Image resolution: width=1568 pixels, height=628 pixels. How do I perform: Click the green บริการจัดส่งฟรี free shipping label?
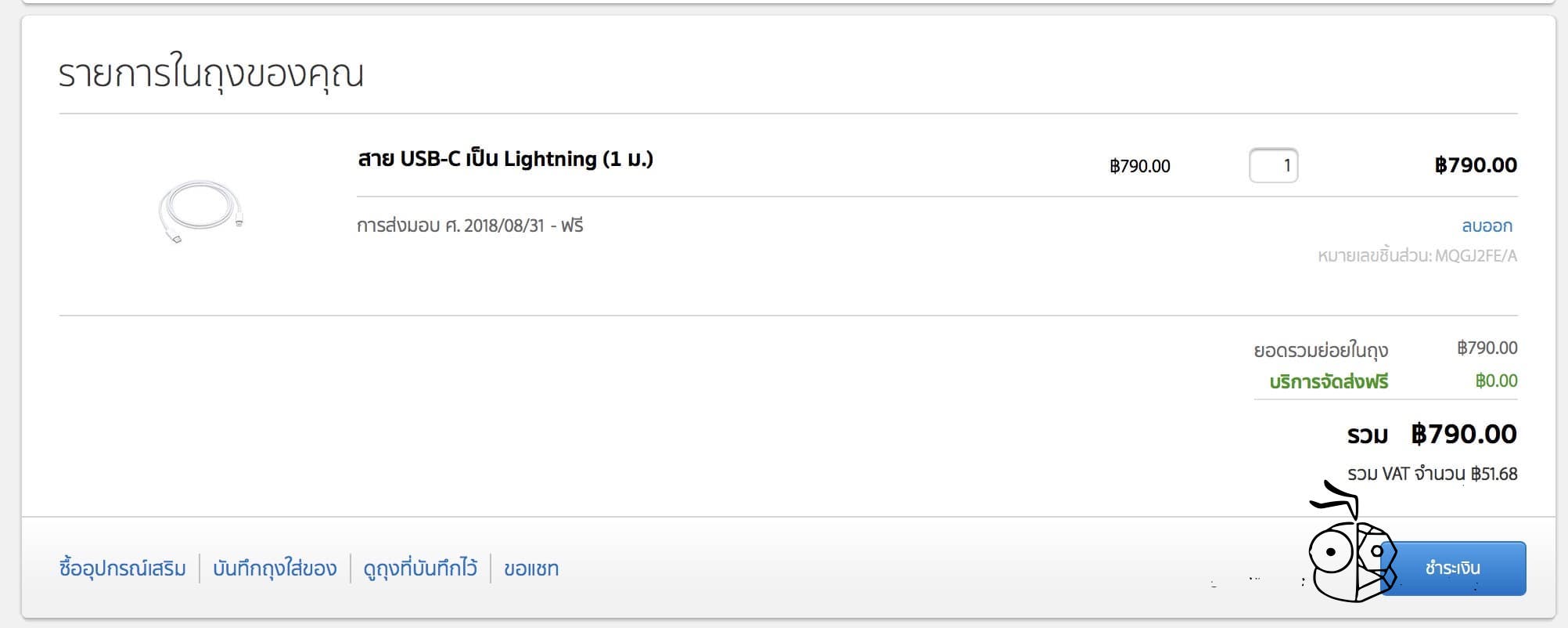coord(1329,382)
